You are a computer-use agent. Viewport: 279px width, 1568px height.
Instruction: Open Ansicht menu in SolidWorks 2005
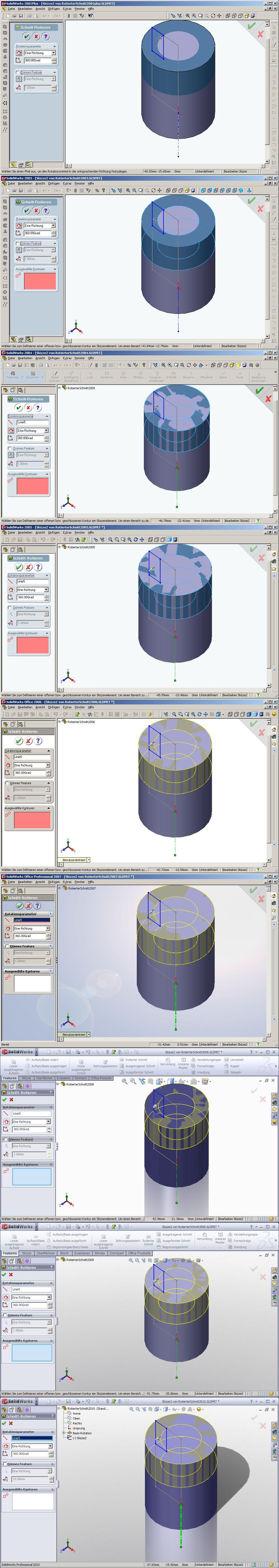point(40,532)
